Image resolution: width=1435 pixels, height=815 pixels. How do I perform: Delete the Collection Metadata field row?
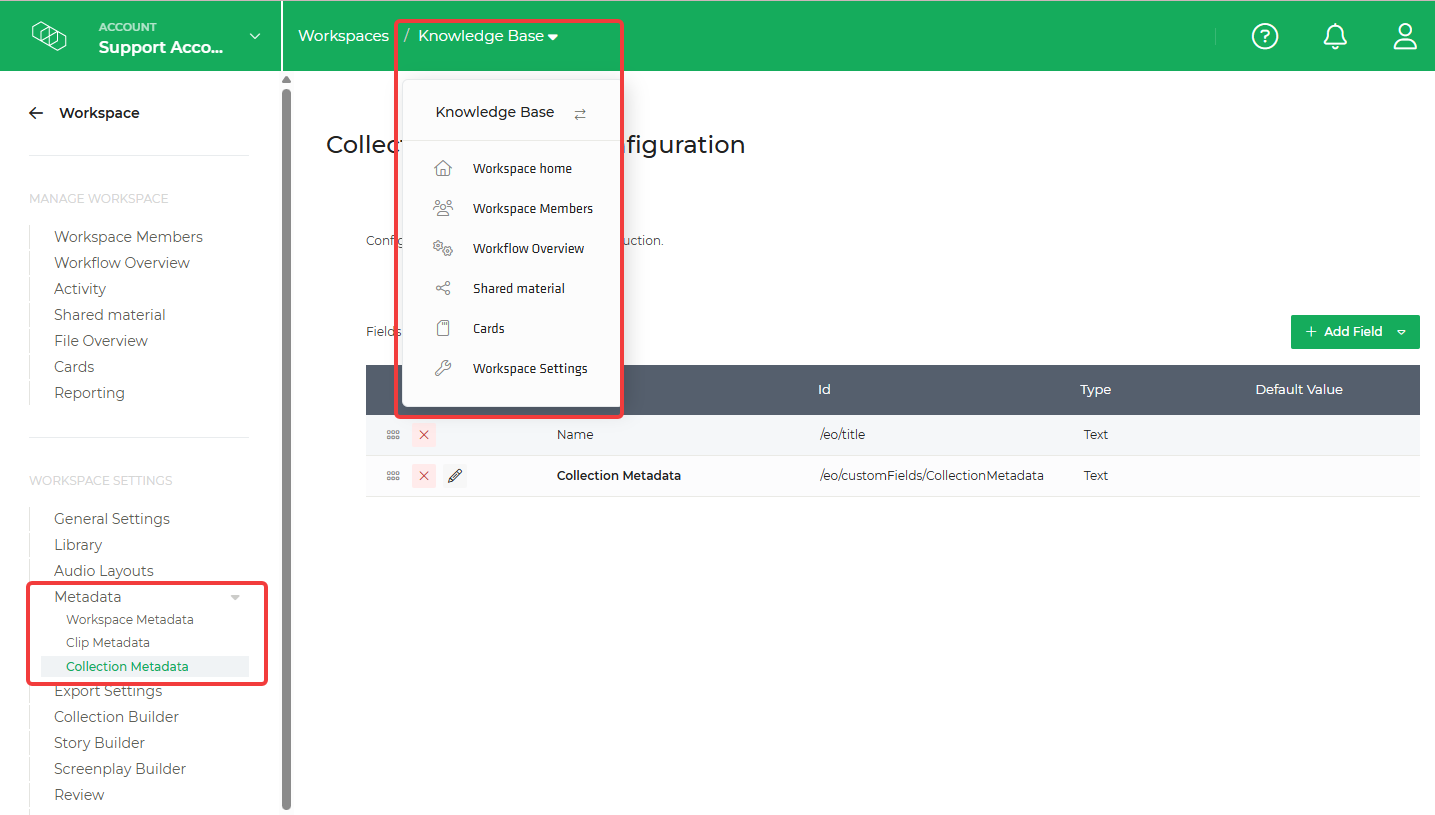tap(424, 476)
